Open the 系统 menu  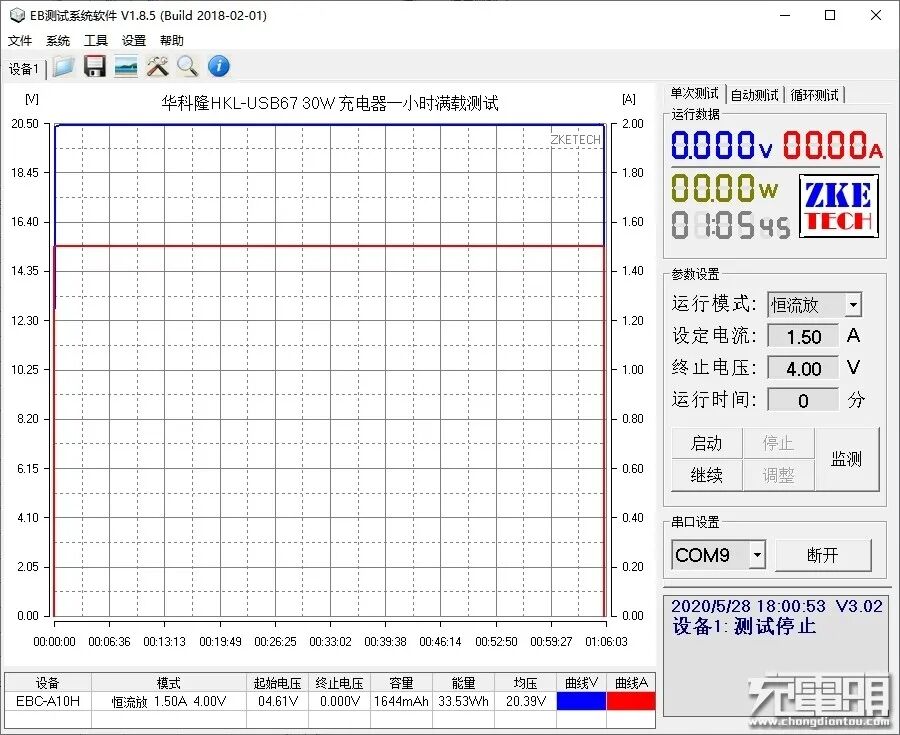[x=58, y=41]
